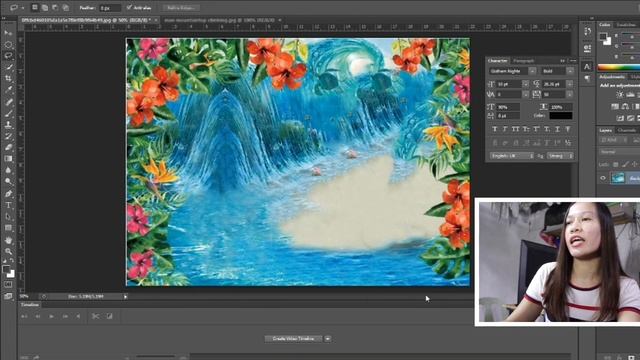
Task: Click the Create Video Timeline button
Action: point(293,339)
